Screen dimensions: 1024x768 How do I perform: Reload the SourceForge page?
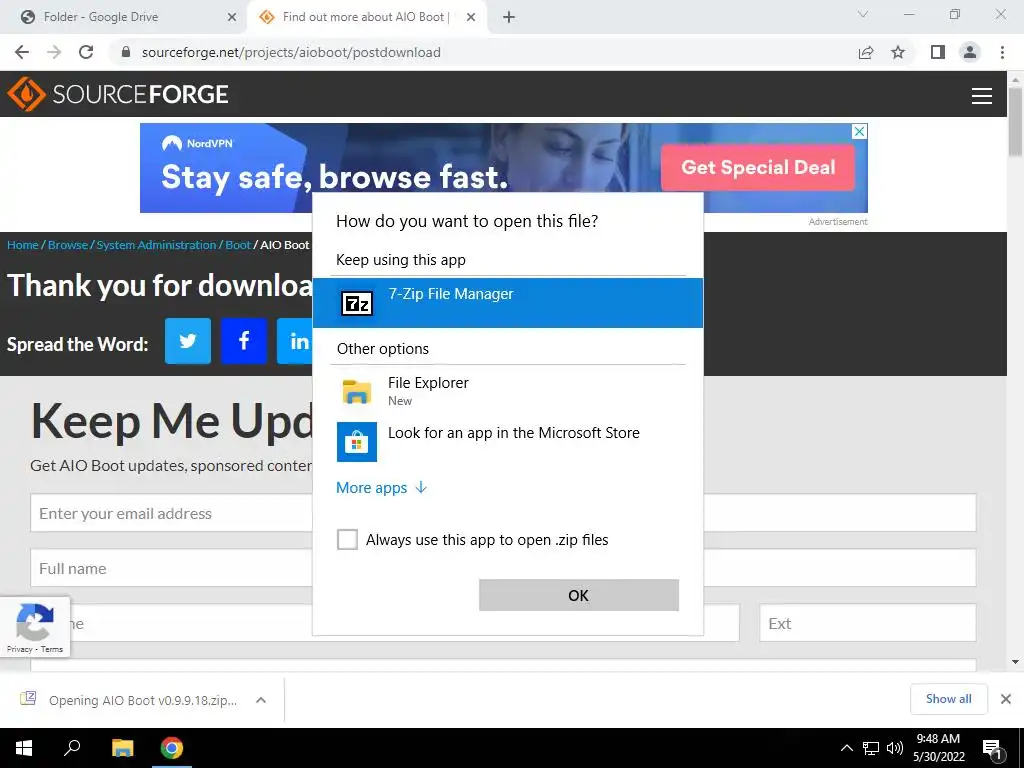coord(86,52)
